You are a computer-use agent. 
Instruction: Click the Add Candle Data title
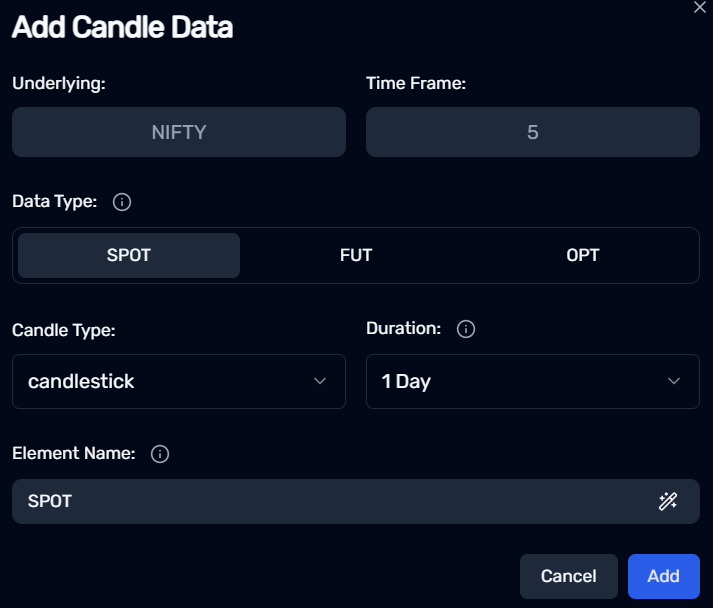pos(122,27)
